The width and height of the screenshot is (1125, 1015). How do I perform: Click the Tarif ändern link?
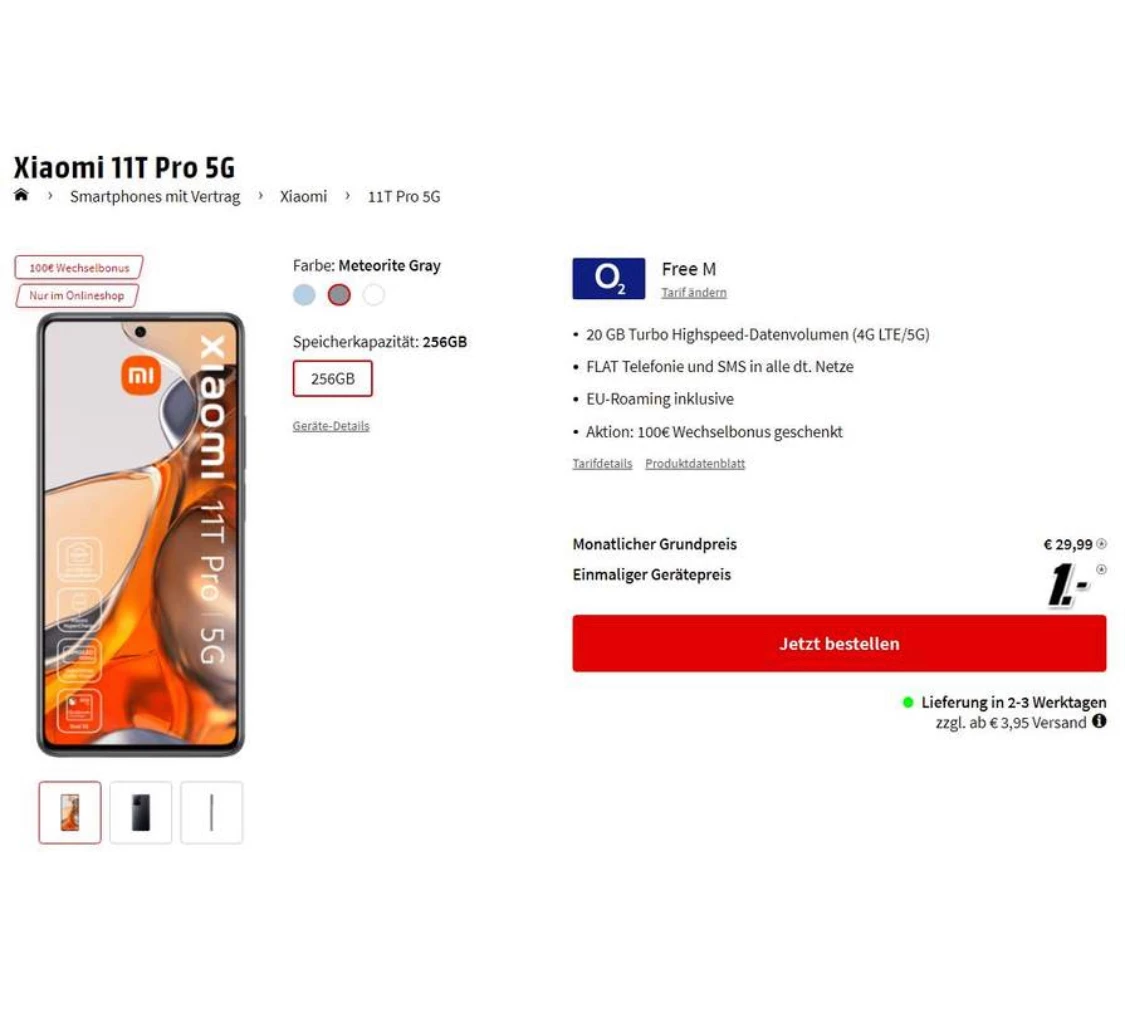tap(694, 293)
